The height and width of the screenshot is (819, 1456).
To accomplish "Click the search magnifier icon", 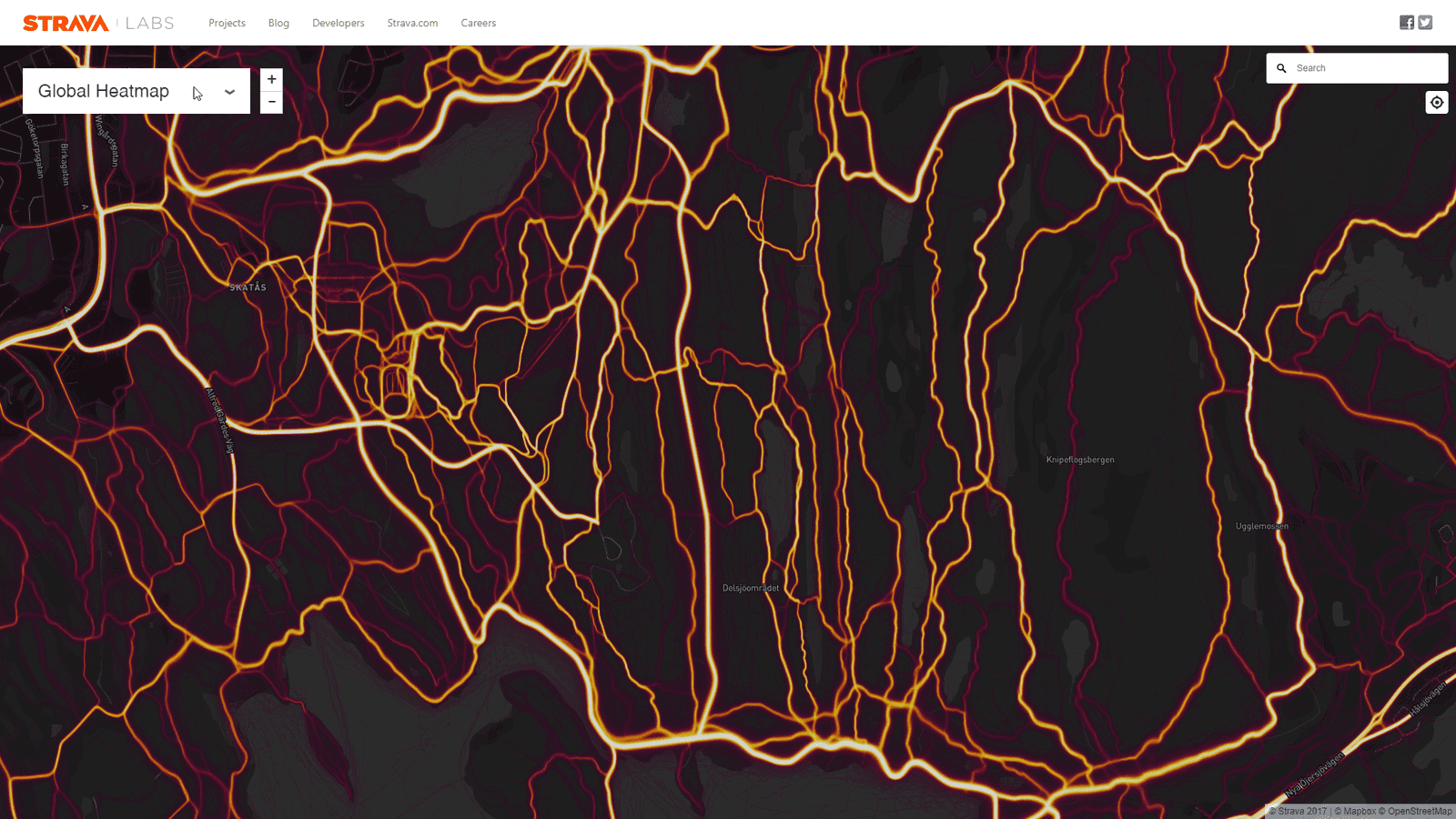I will [x=1281, y=67].
